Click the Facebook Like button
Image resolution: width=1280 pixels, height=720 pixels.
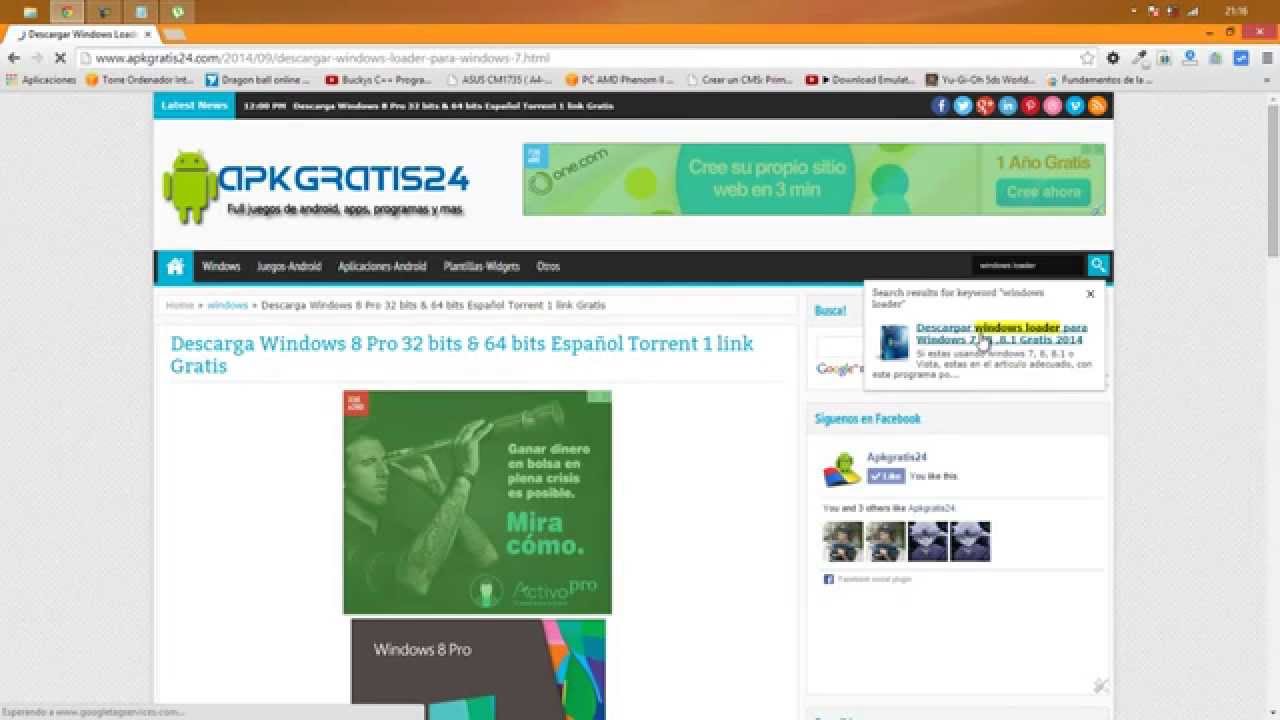pyautogui.click(x=886, y=476)
